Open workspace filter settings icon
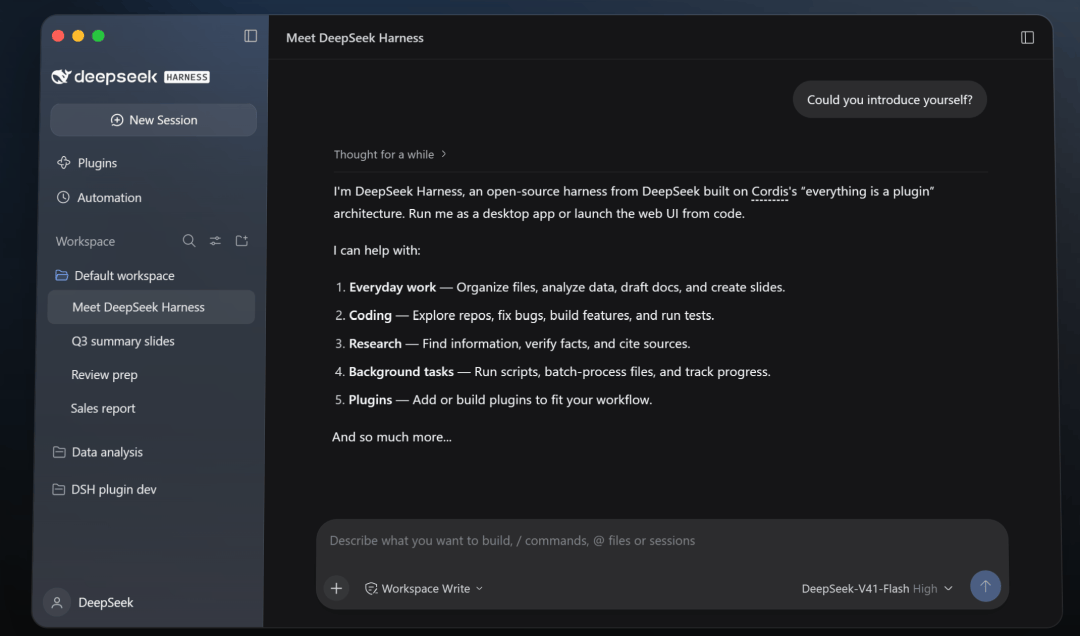Image resolution: width=1080 pixels, height=636 pixels. tap(216, 240)
